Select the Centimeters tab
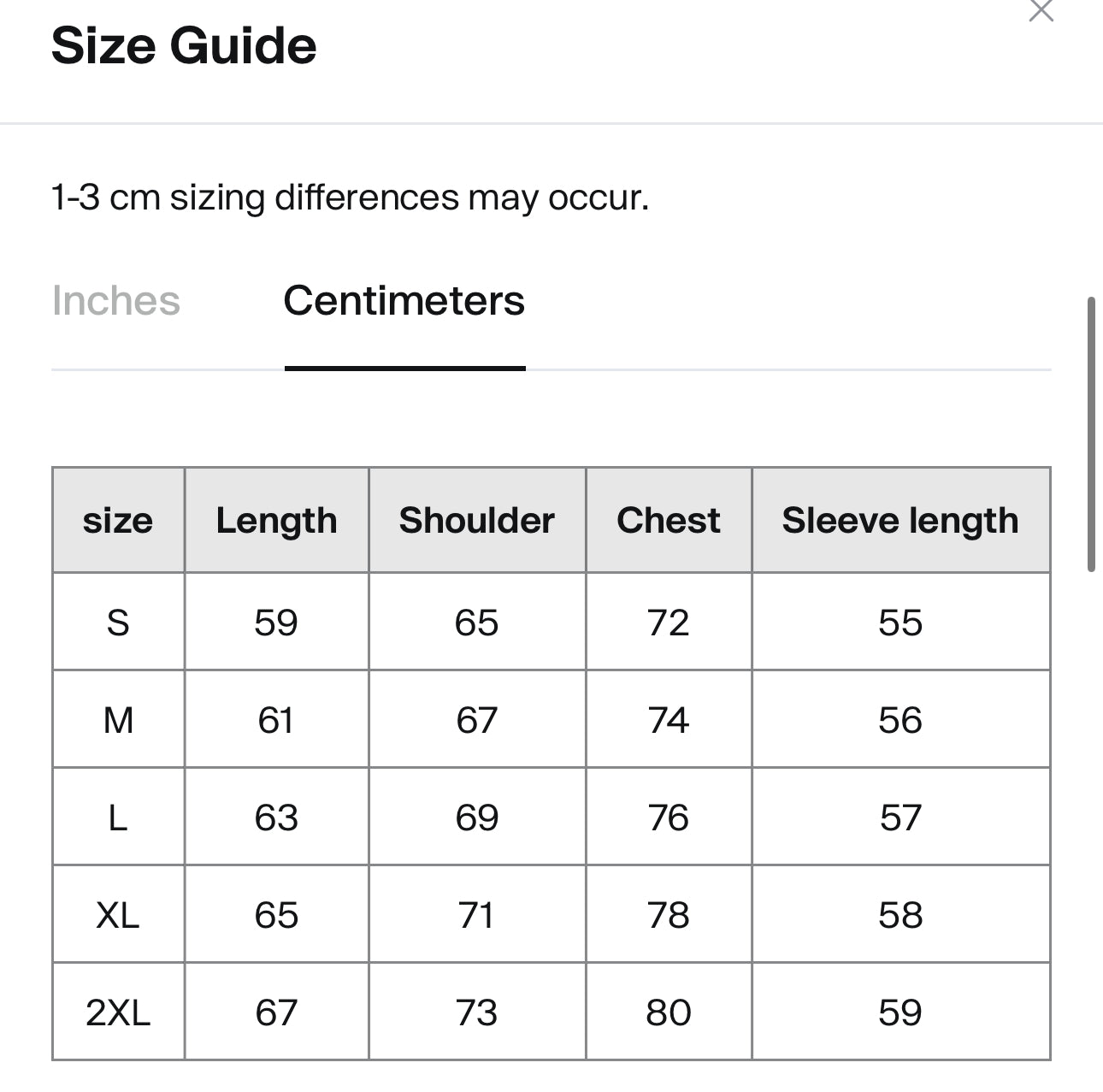Image resolution: width=1103 pixels, height=1092 pixels. (404, 301)
